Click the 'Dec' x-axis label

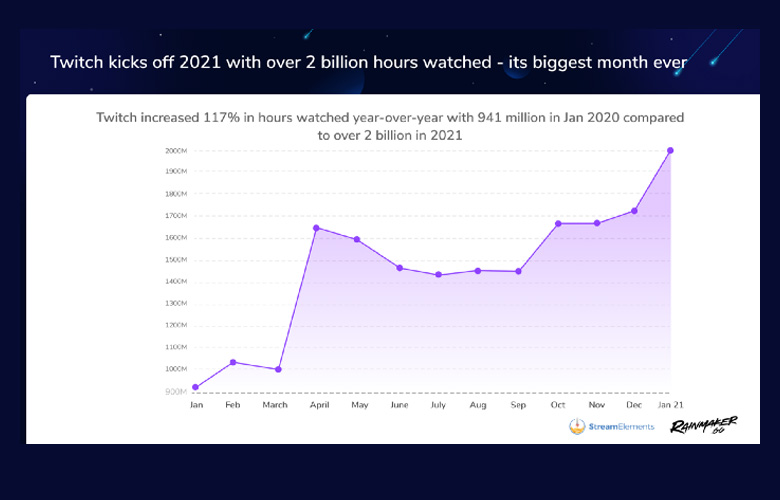click(x=634, y=404)
